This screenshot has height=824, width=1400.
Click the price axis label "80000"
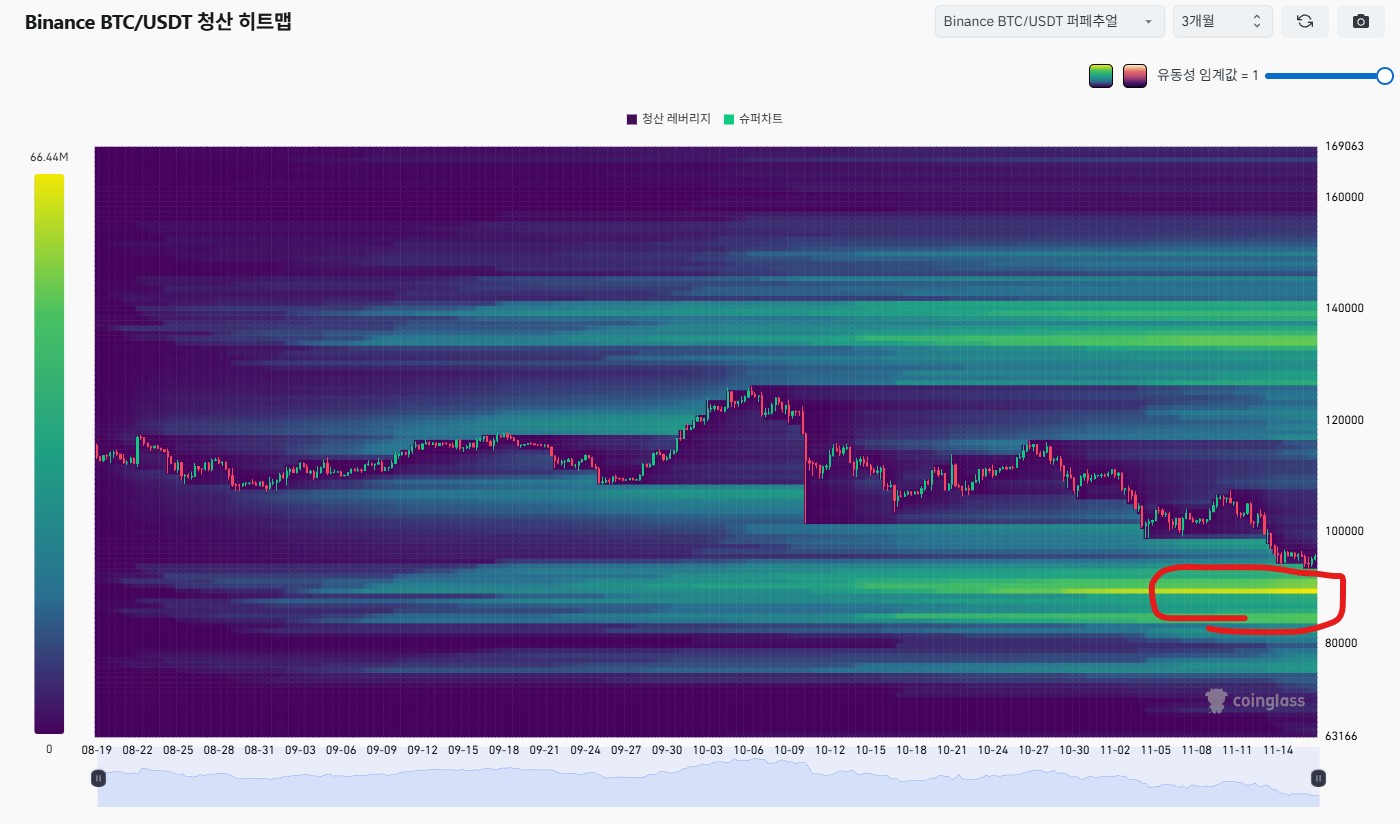(1340, 644)
